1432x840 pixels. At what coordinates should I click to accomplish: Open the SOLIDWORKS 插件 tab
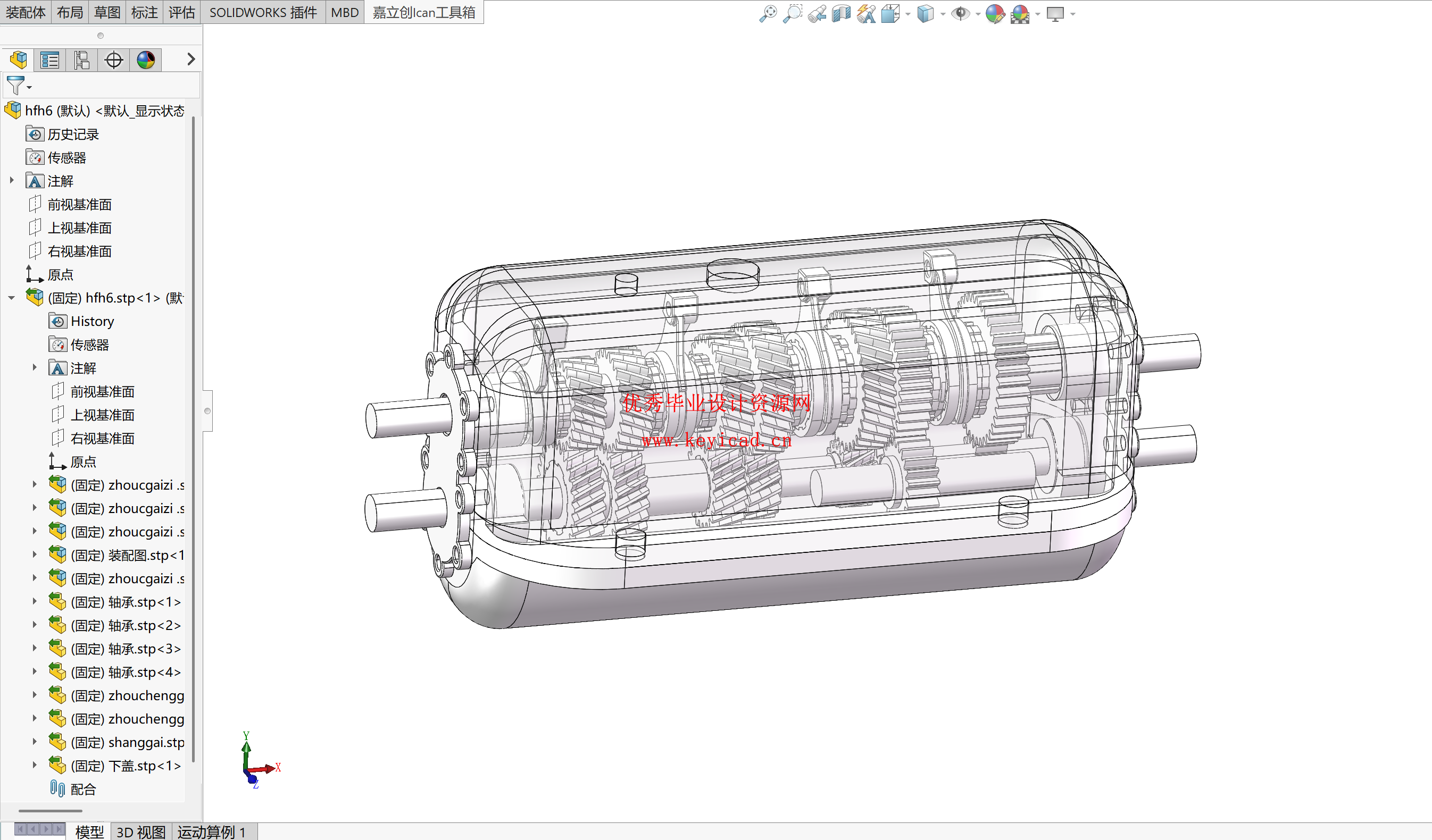click(263, 12)
